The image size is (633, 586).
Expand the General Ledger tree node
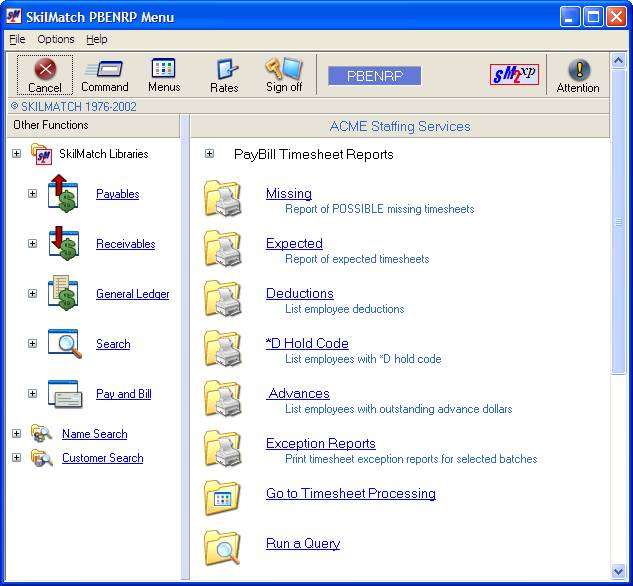32,293
